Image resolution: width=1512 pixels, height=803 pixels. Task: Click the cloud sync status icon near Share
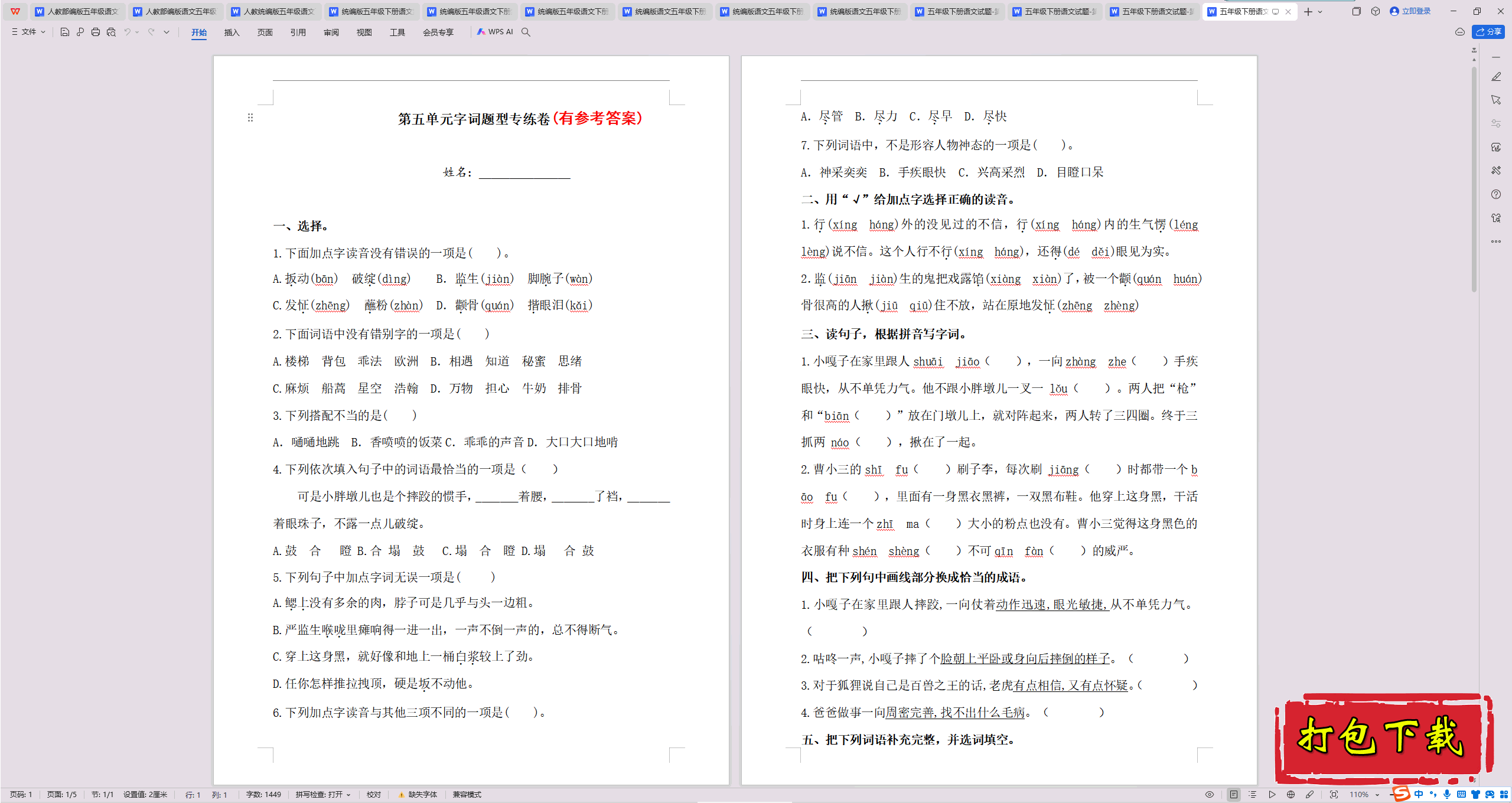click(1459, 32)
